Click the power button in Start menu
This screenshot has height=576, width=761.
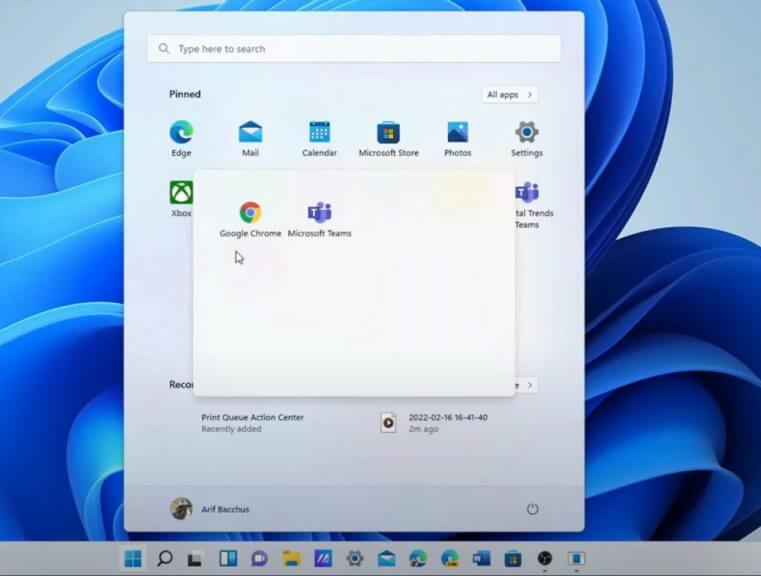click(x=532, y=509)
